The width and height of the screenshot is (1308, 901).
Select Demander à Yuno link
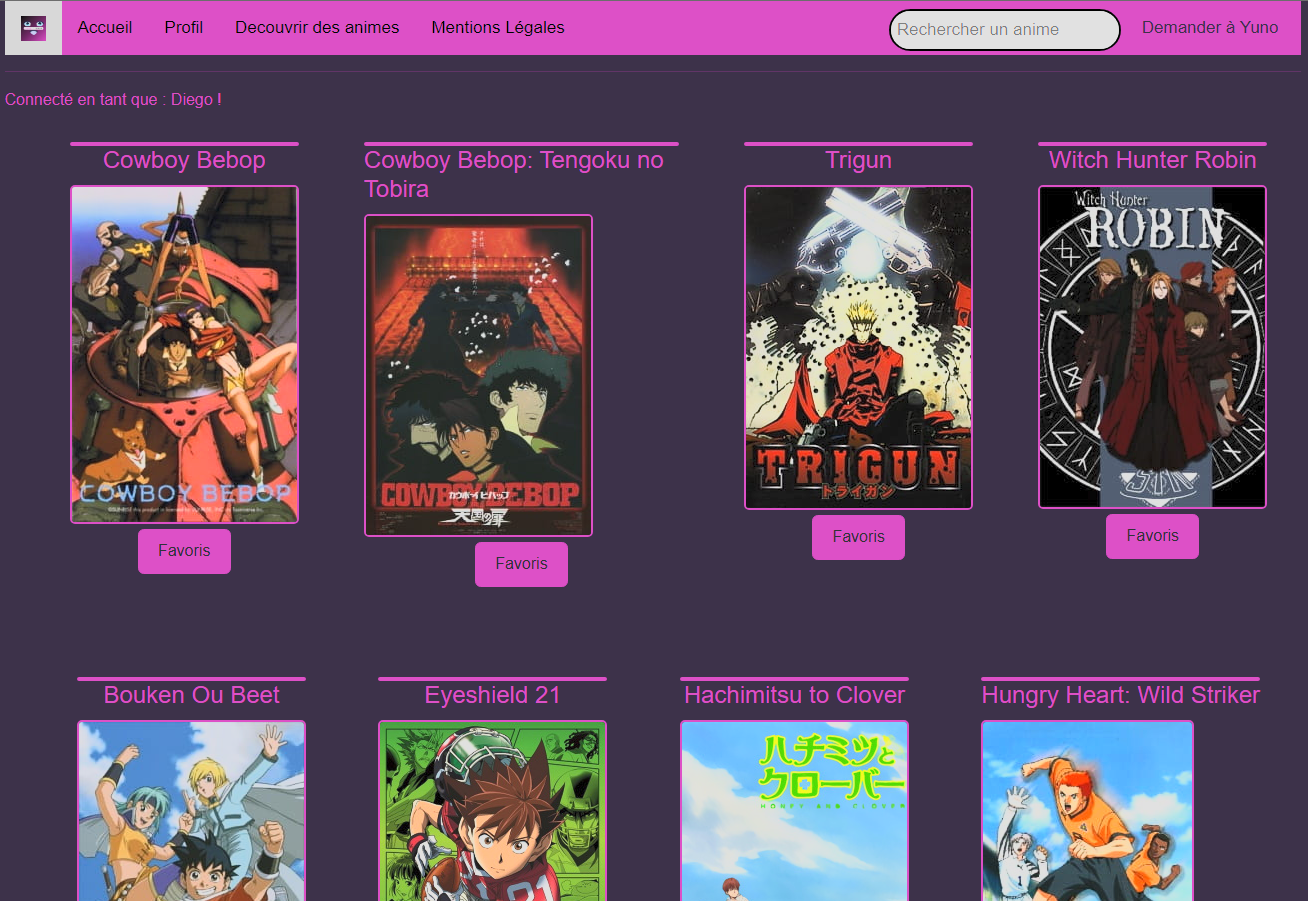(1210, 28)
